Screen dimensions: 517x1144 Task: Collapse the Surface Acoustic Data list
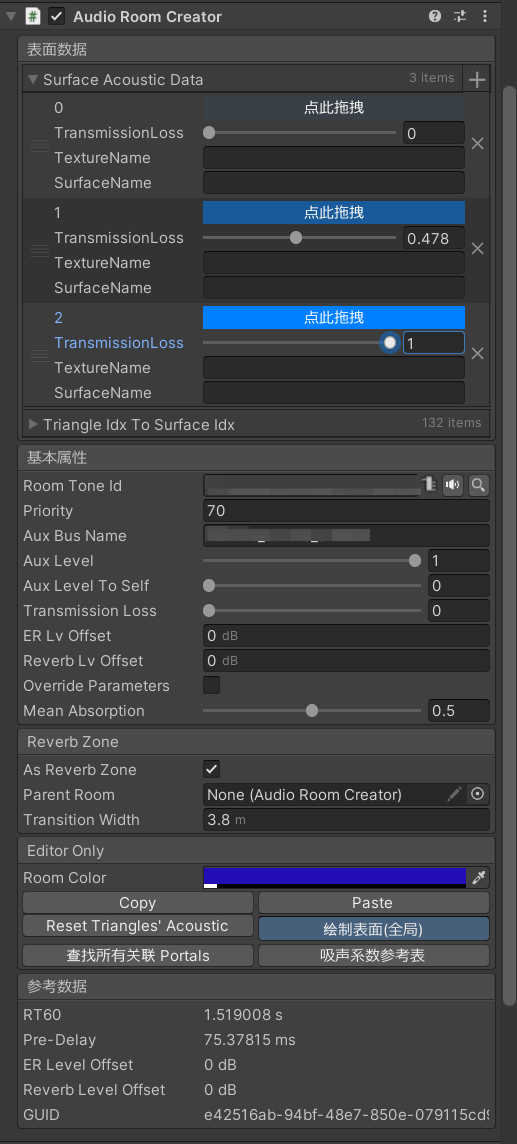tap(33, 79)
